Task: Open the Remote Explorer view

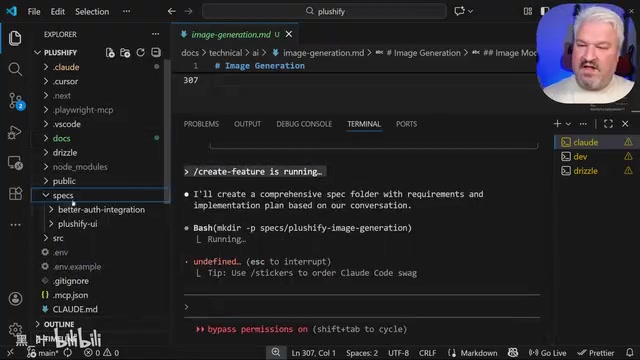Action: coord(15,163)
